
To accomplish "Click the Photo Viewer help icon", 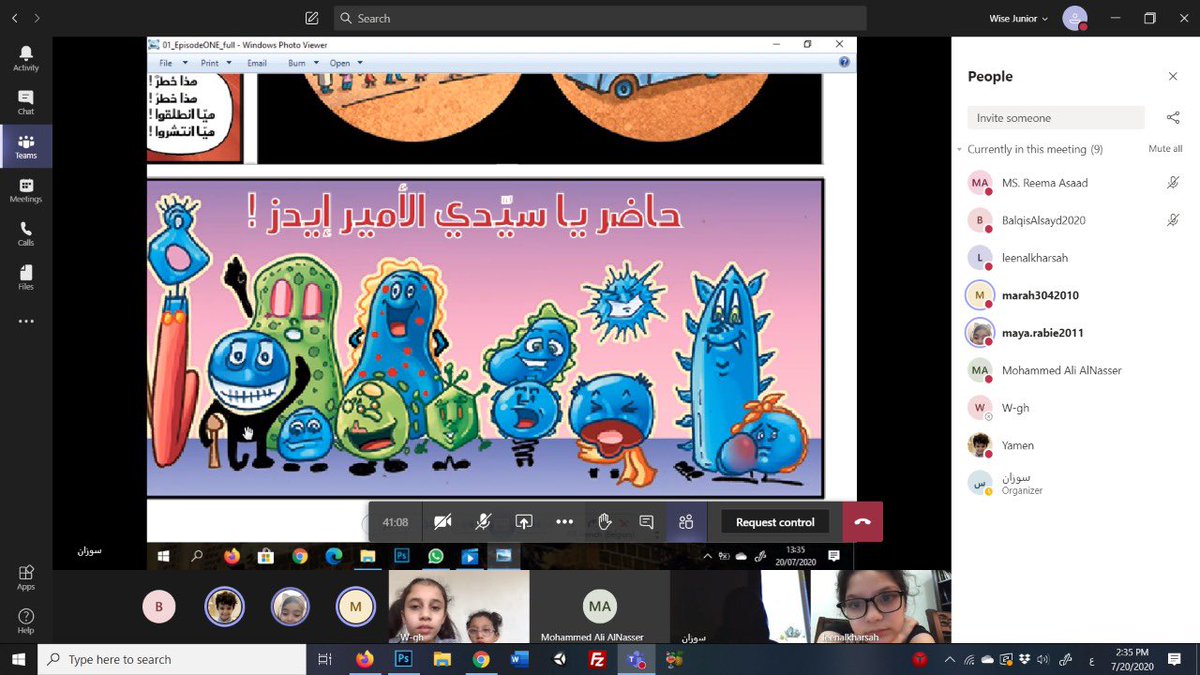I will pyautogui.click(x=844, y=62).
